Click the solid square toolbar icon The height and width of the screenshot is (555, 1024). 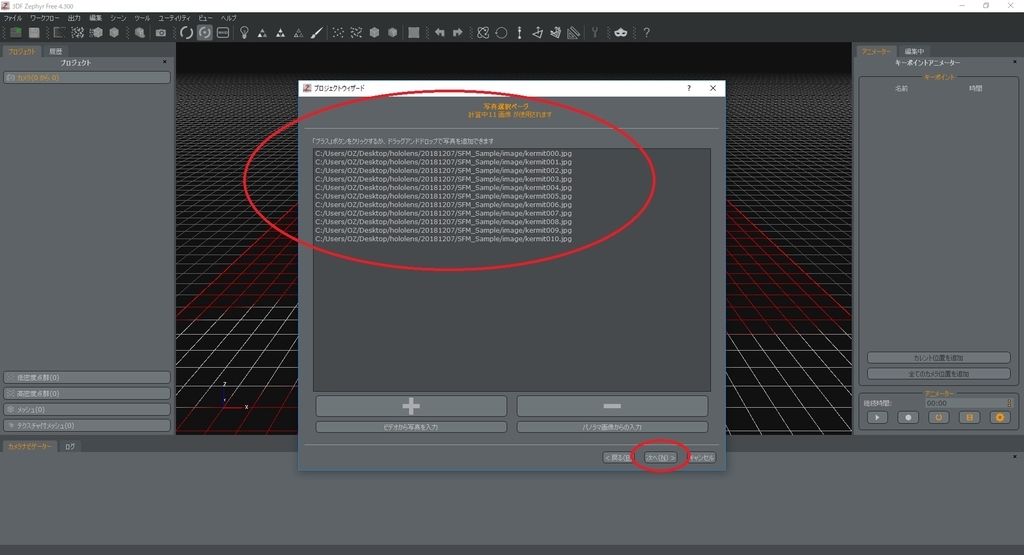click(x=413, y=33)
